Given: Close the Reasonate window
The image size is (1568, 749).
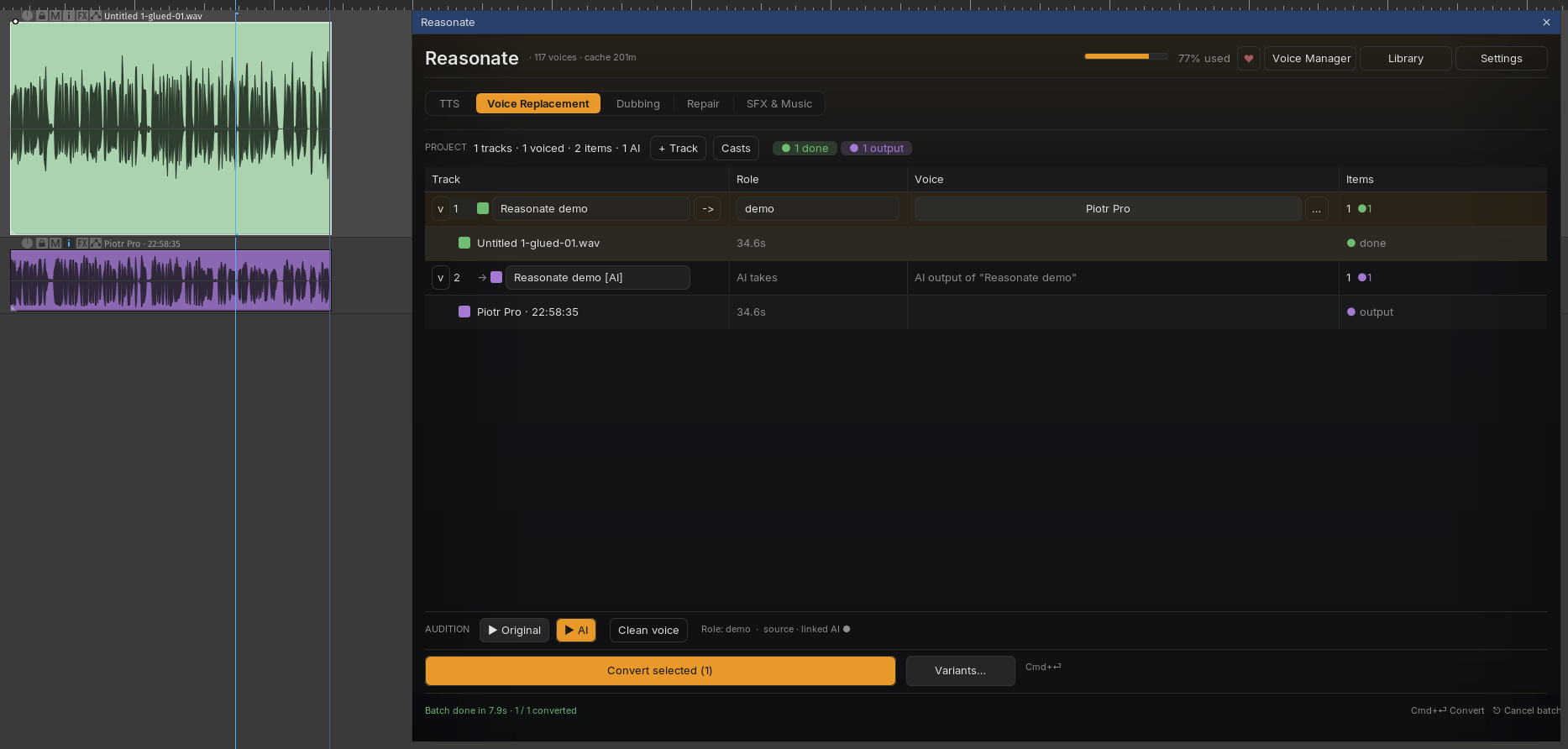Looking at the screenshot, I should [1546, 23].
